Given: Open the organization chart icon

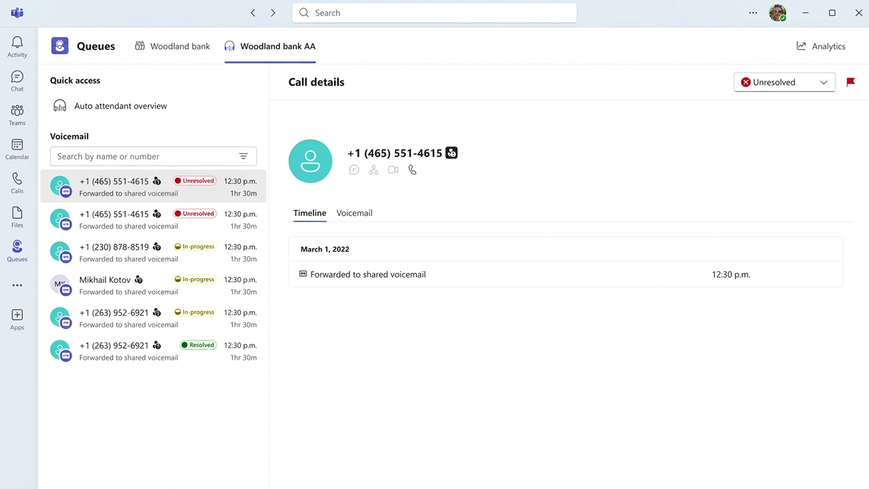Looking at the screenshot, I should click(x=374, y=170).
